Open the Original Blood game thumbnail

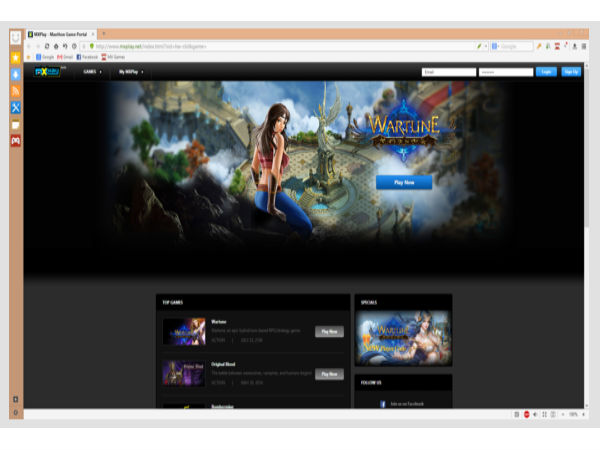(184, 374)
